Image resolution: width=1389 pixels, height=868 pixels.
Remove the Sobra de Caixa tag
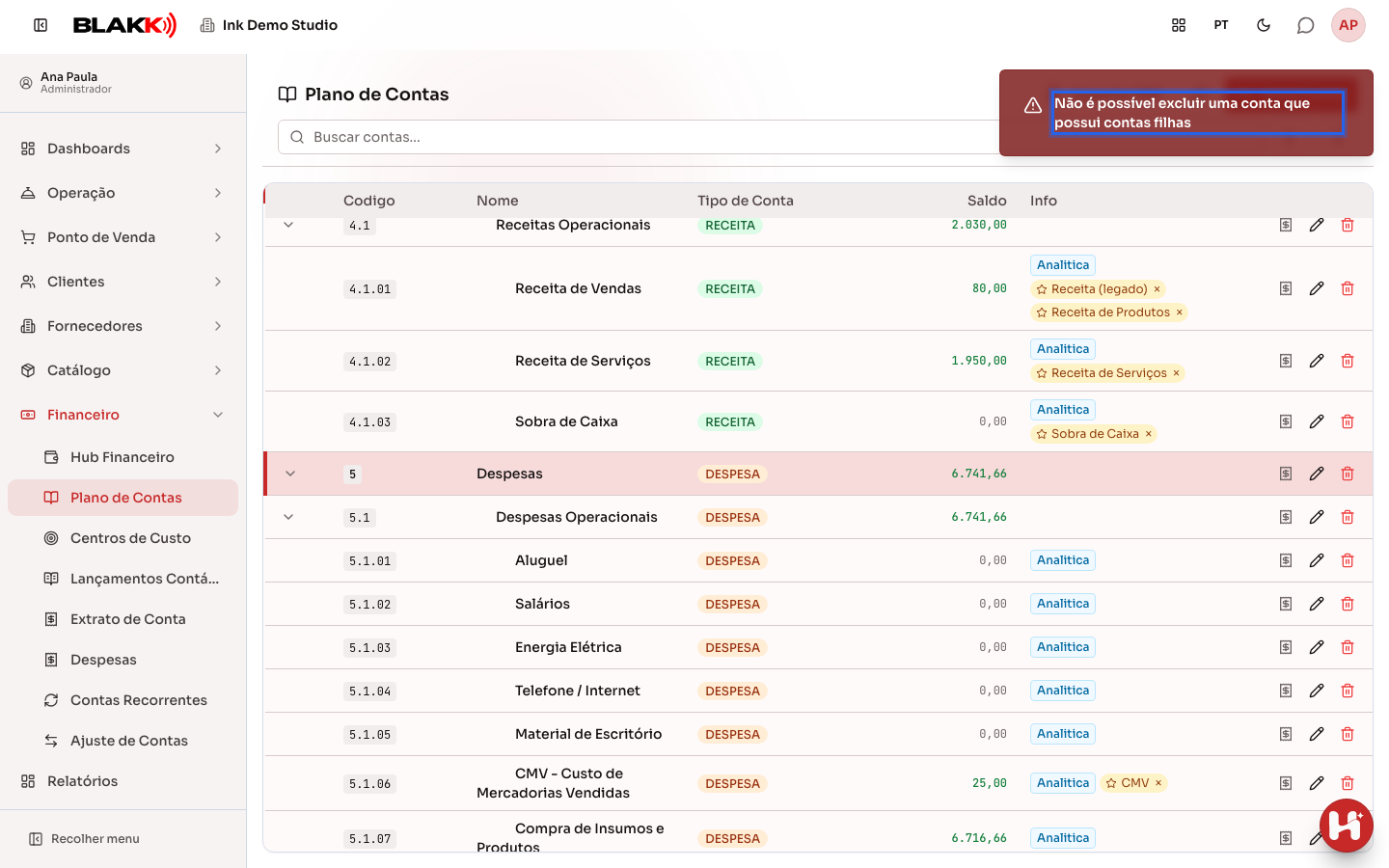[1149, 434]
